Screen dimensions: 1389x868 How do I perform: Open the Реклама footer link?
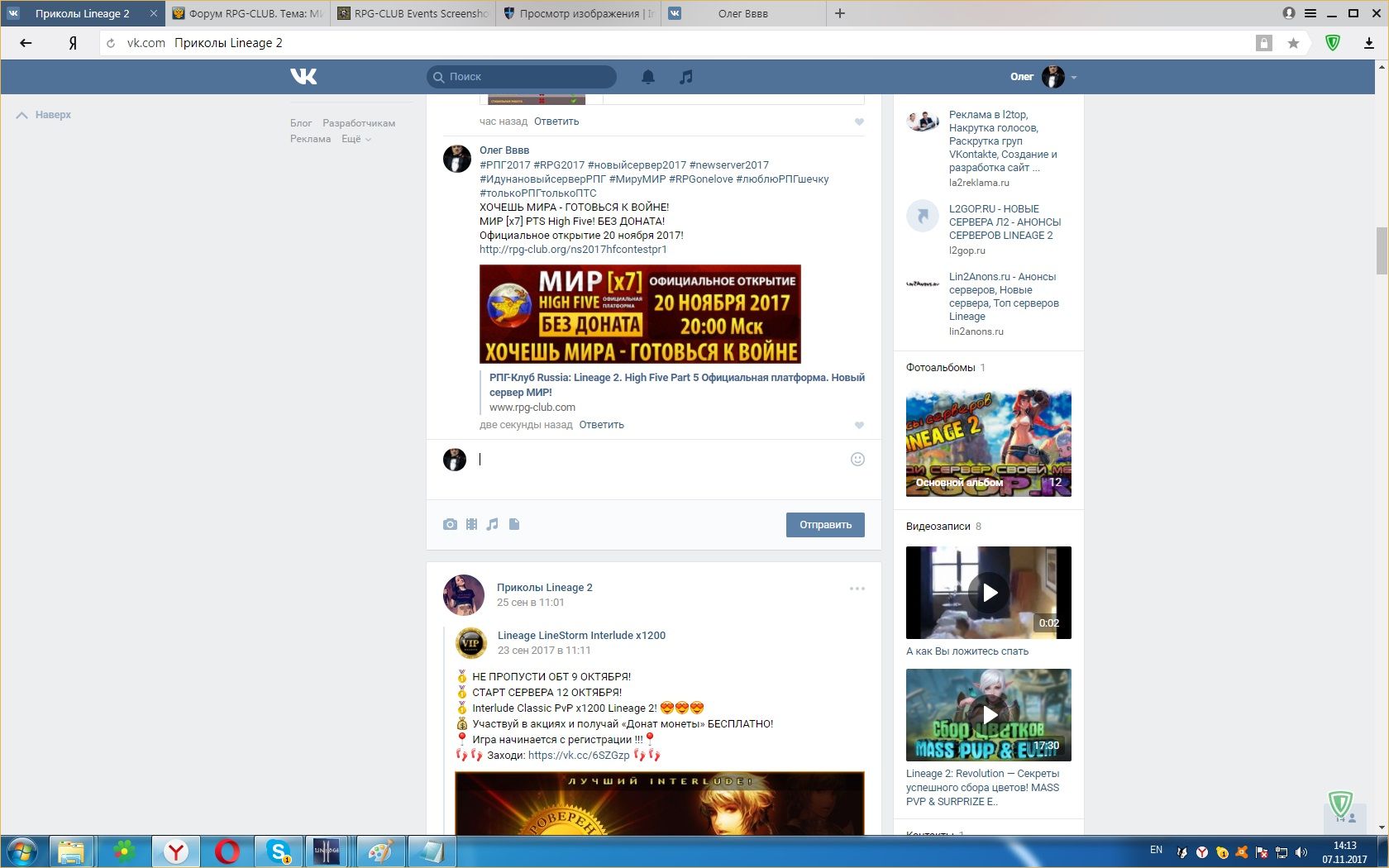coord(311,139)
